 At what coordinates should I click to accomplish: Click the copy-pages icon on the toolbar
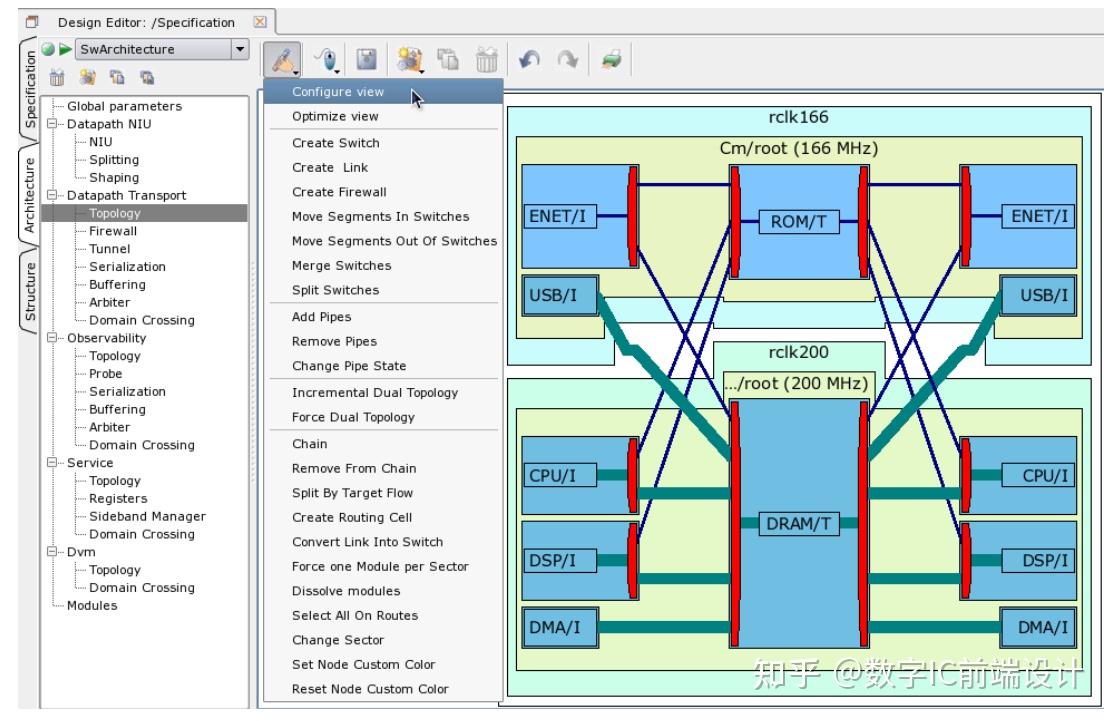tap(448, 59)
